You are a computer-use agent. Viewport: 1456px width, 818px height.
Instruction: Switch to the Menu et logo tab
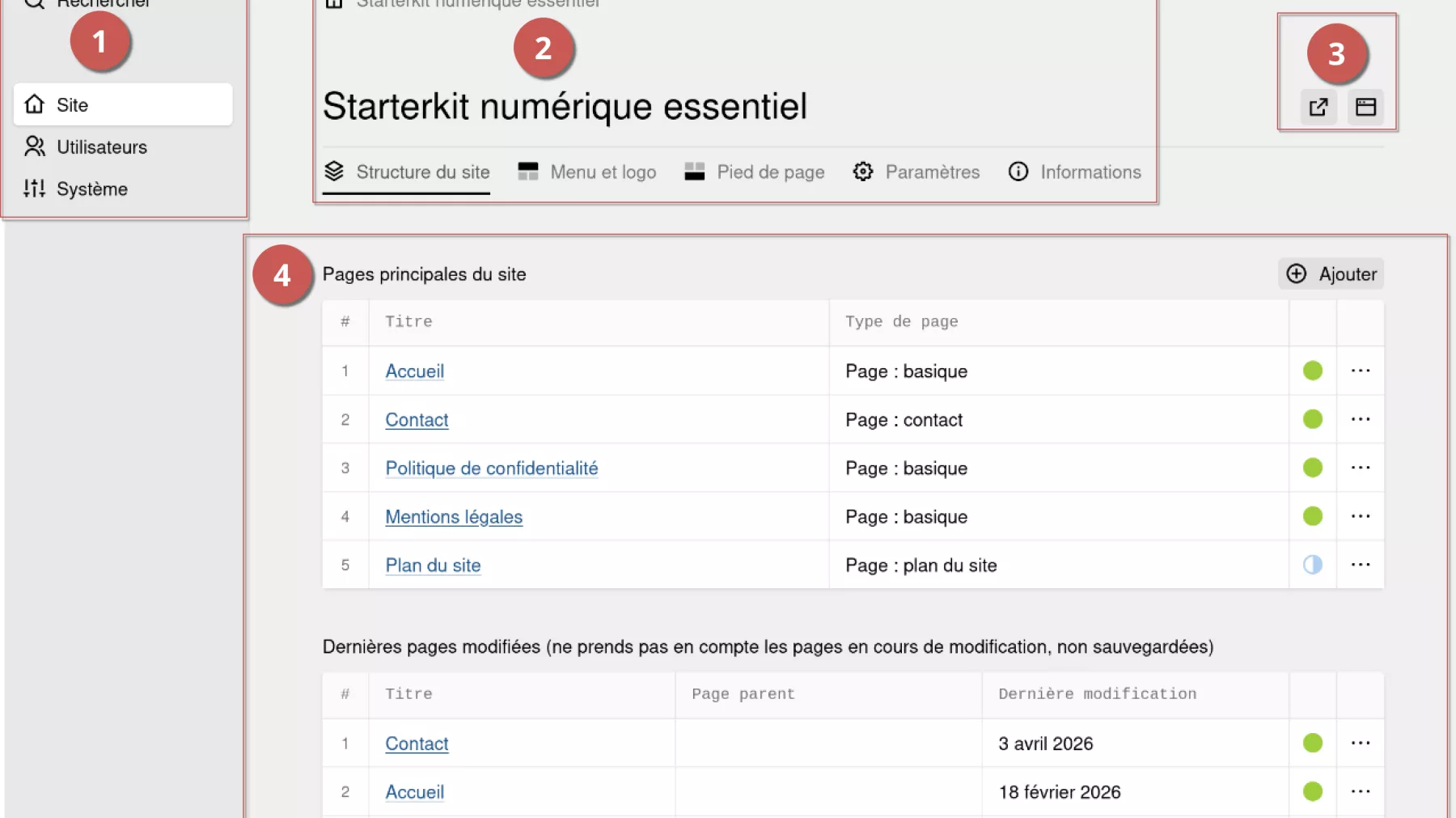(587, 172)
